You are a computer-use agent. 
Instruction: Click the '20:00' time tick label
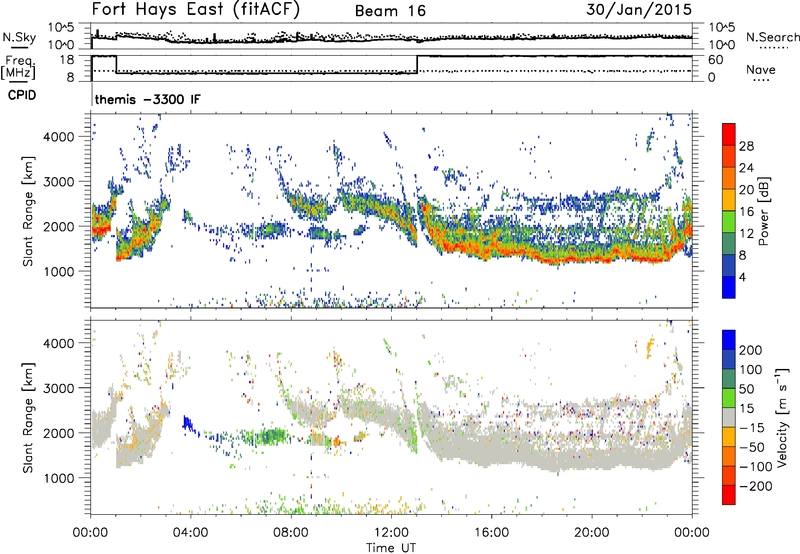(591, 533)
